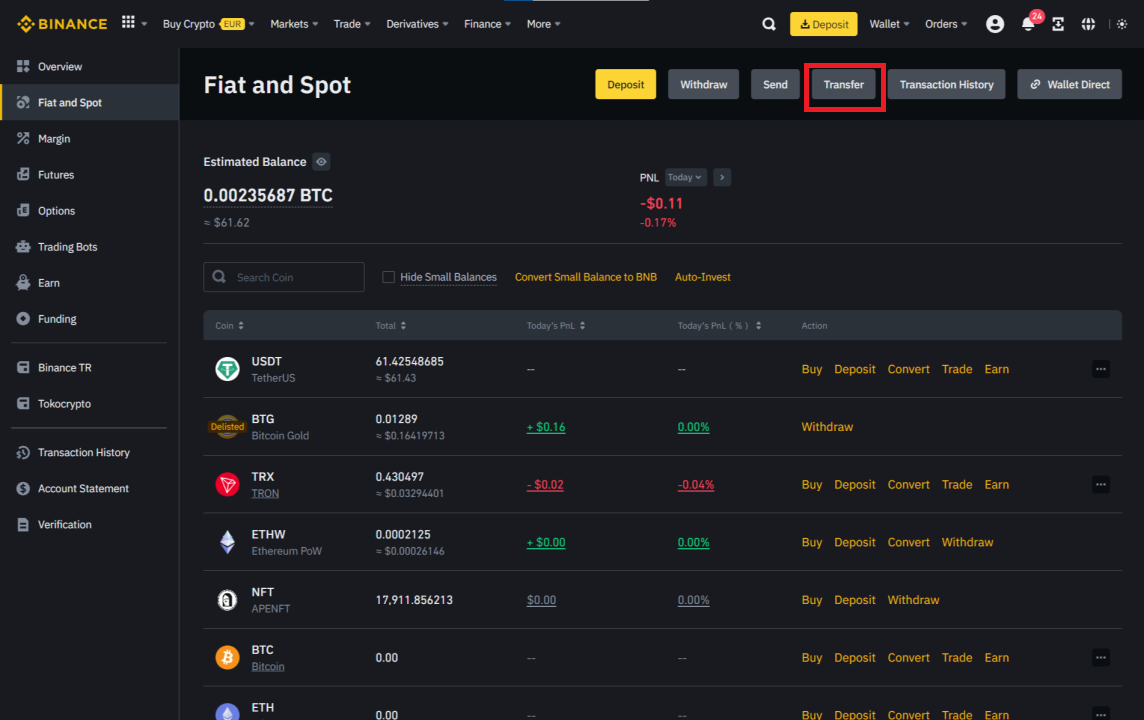Open more options for USDT row
1144x720 pixels.
1100,369
